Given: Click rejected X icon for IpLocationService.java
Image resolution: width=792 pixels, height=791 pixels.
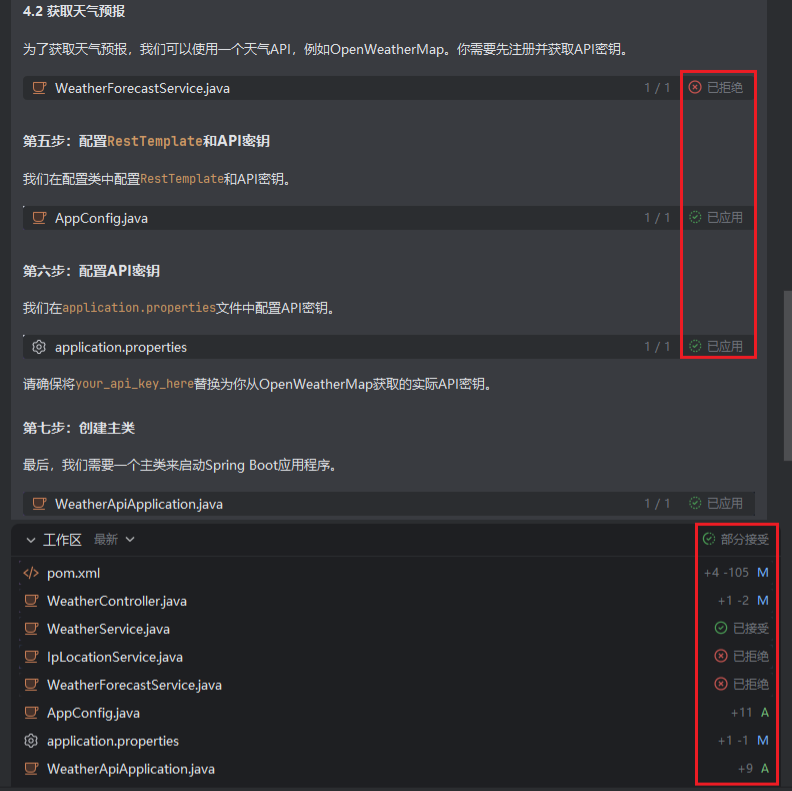Looking at the screenshot, I should pos(721,656).
